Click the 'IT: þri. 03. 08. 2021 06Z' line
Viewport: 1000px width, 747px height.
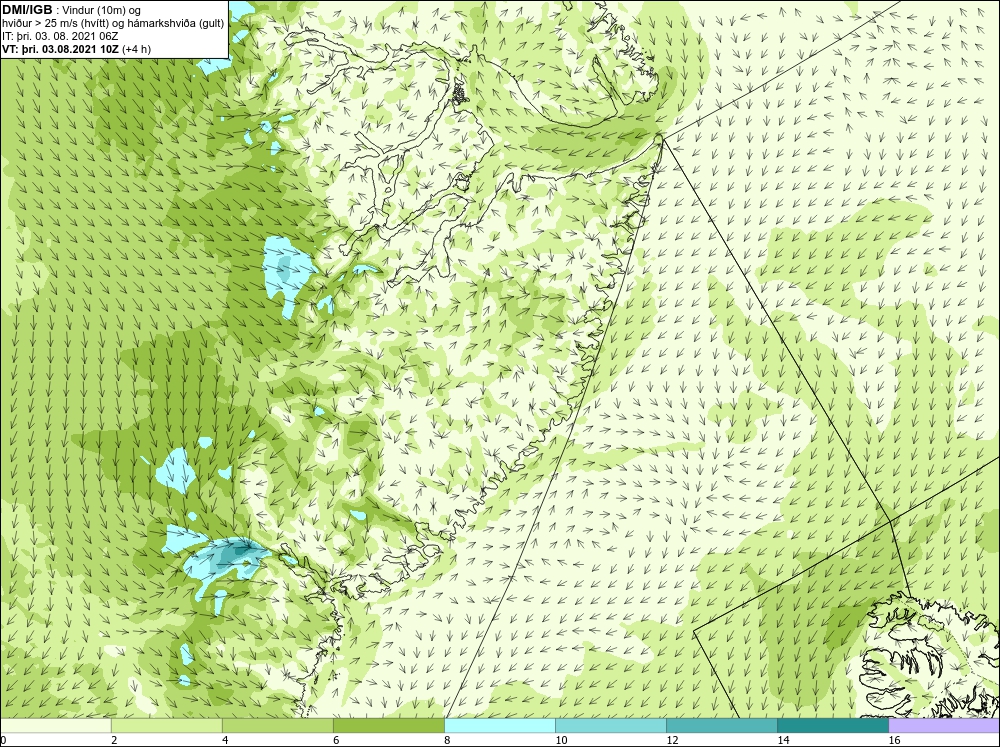click(x=60, y=36)
